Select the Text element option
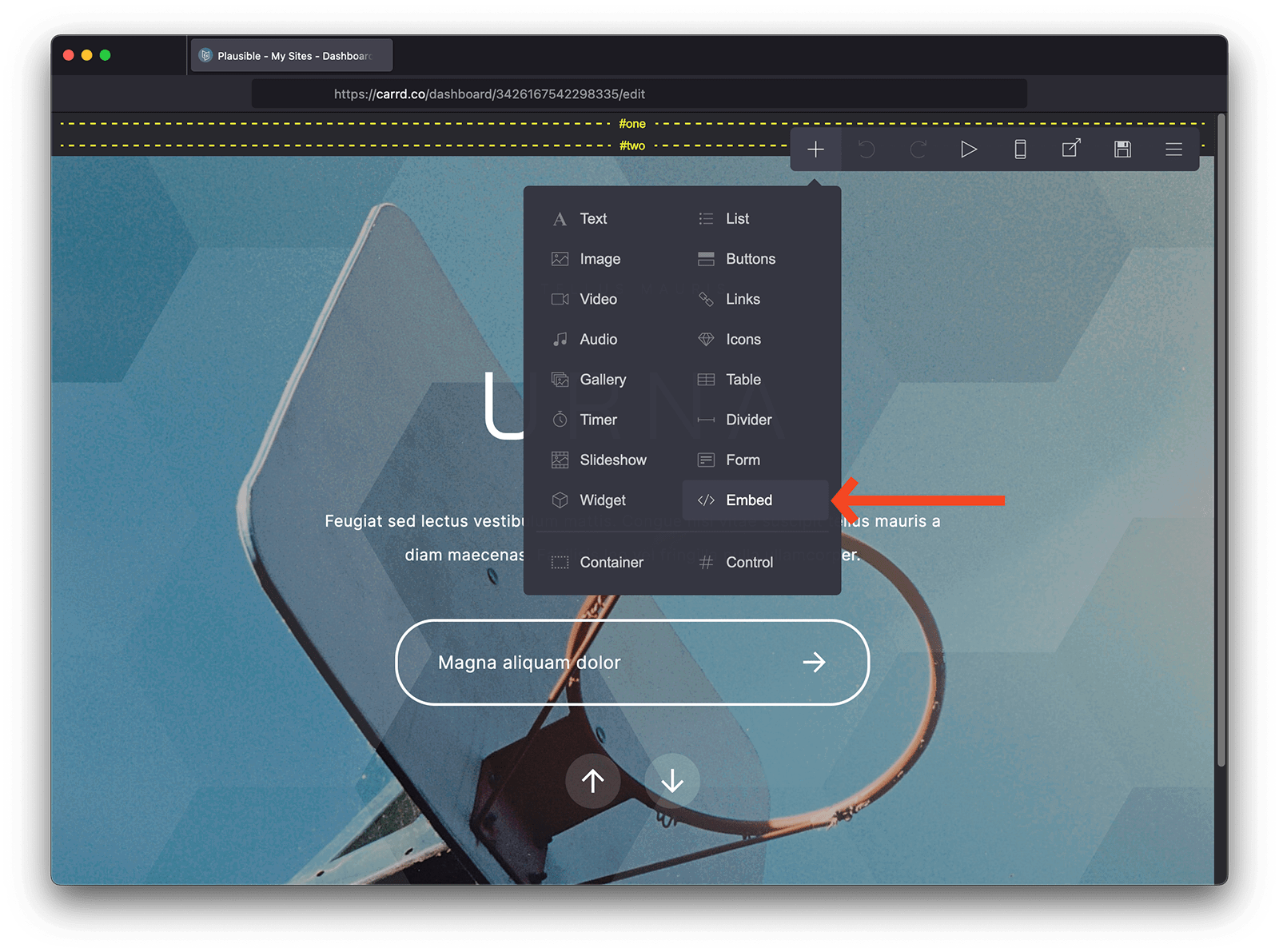 tap(593, 218)
